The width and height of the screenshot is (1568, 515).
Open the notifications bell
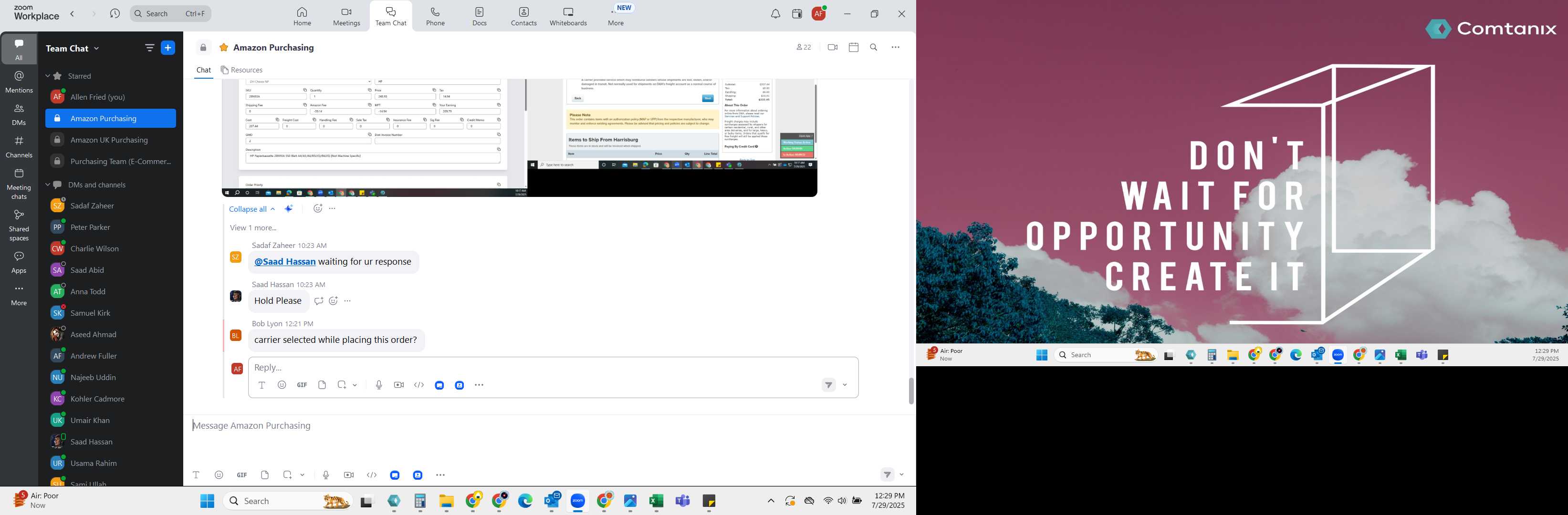775,14
